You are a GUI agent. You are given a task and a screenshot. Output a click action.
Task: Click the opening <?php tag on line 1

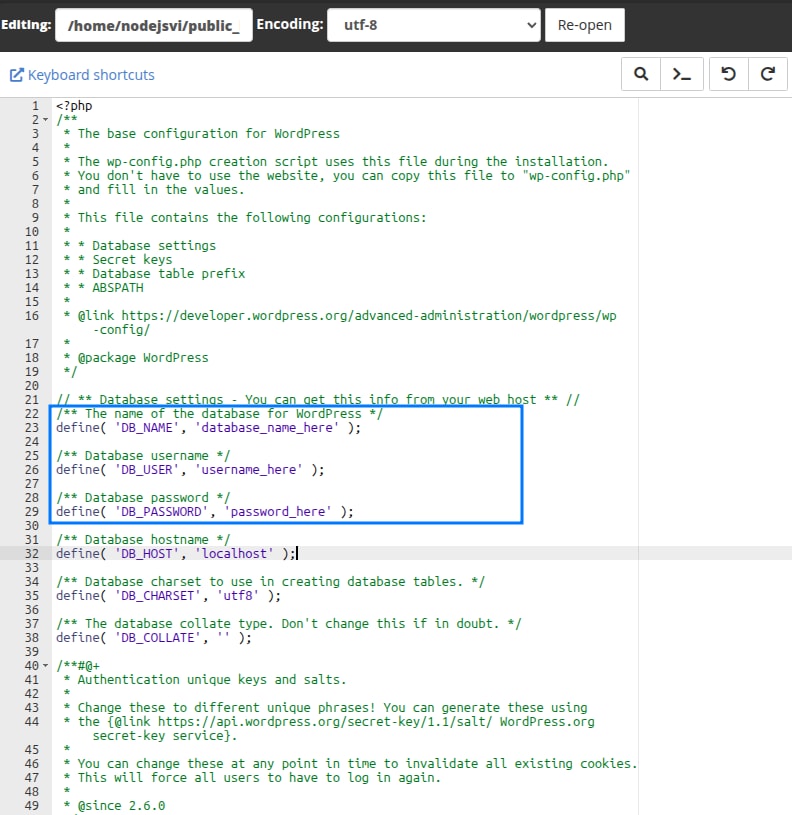(x=74, y=105)
